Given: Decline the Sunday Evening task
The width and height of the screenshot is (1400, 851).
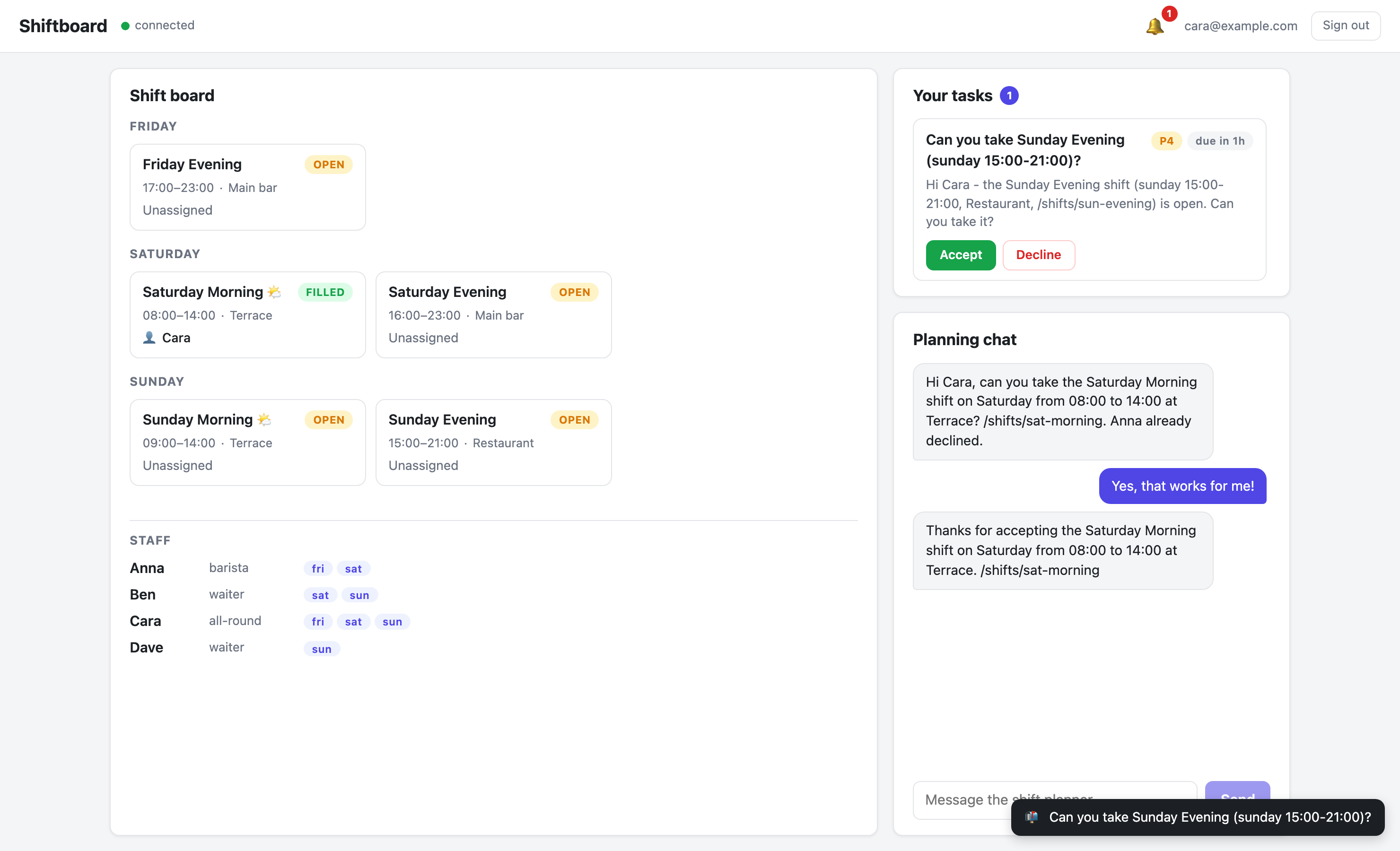Looking at the screenshot, I should (x=1038, y=255).
